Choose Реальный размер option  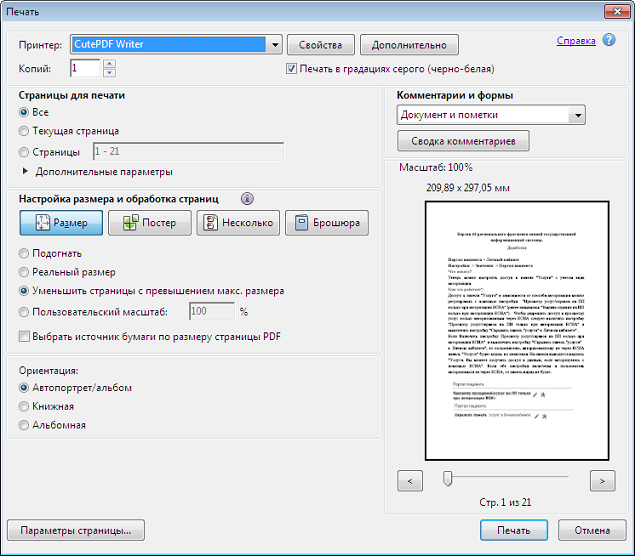click(24, 272)
